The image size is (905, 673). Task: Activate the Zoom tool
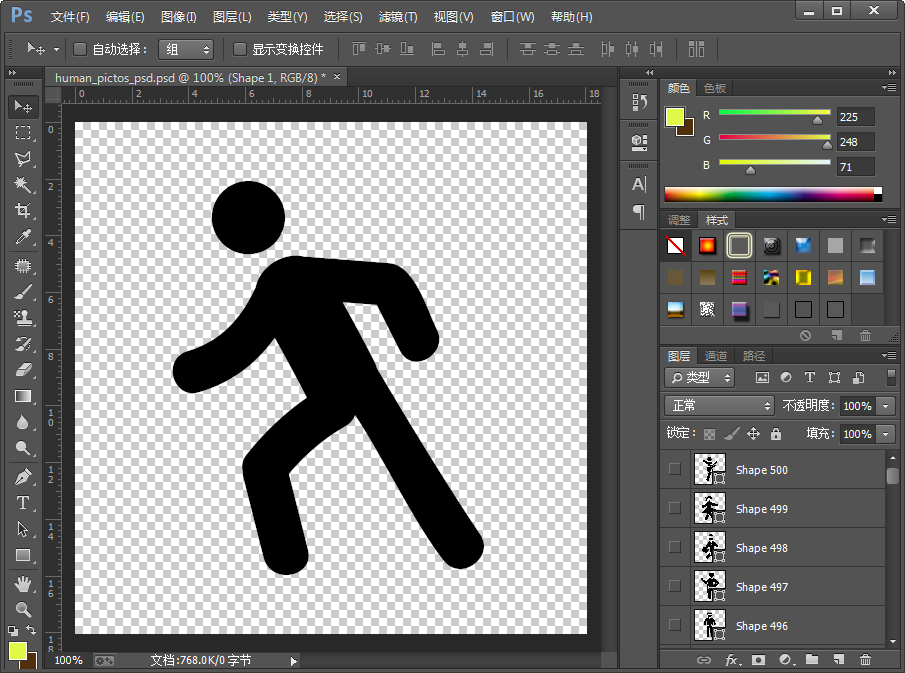tap(23, 609)
